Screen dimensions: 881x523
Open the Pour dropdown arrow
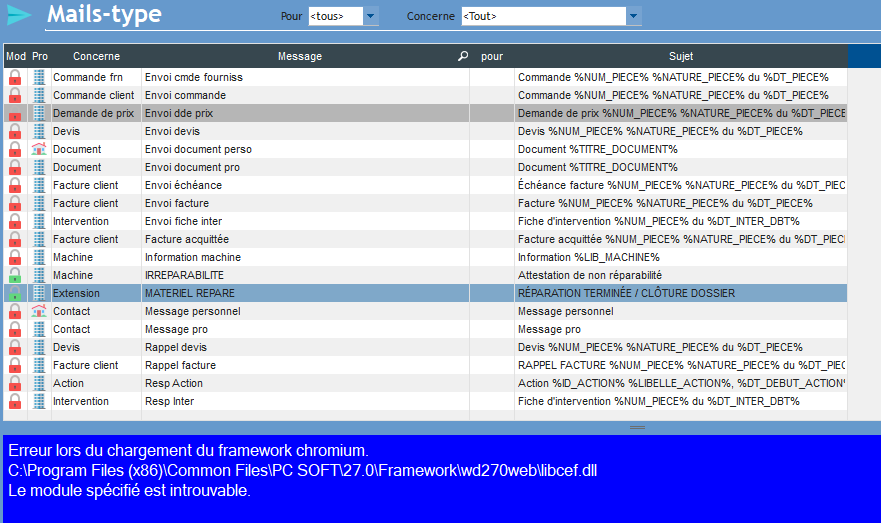pos(370,16)
